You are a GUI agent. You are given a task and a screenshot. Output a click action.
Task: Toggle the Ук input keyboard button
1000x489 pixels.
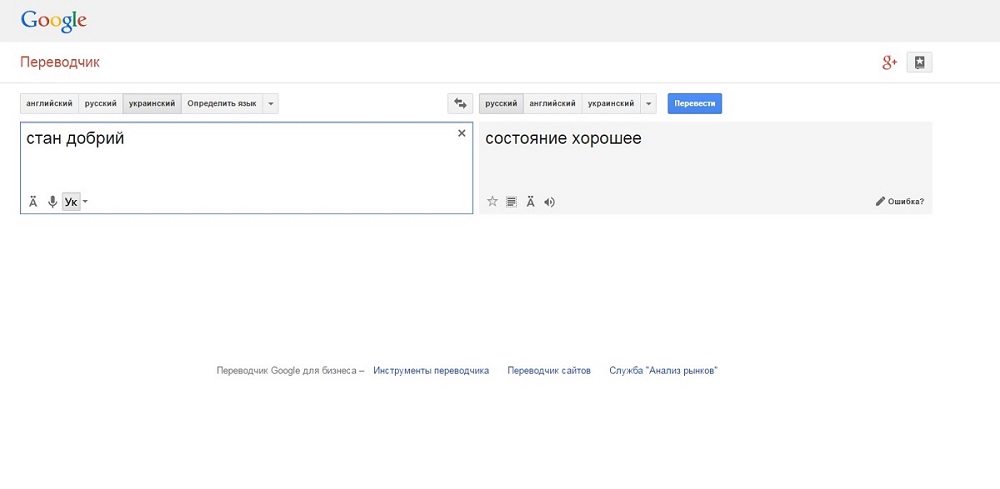click(x=70, y=202)
